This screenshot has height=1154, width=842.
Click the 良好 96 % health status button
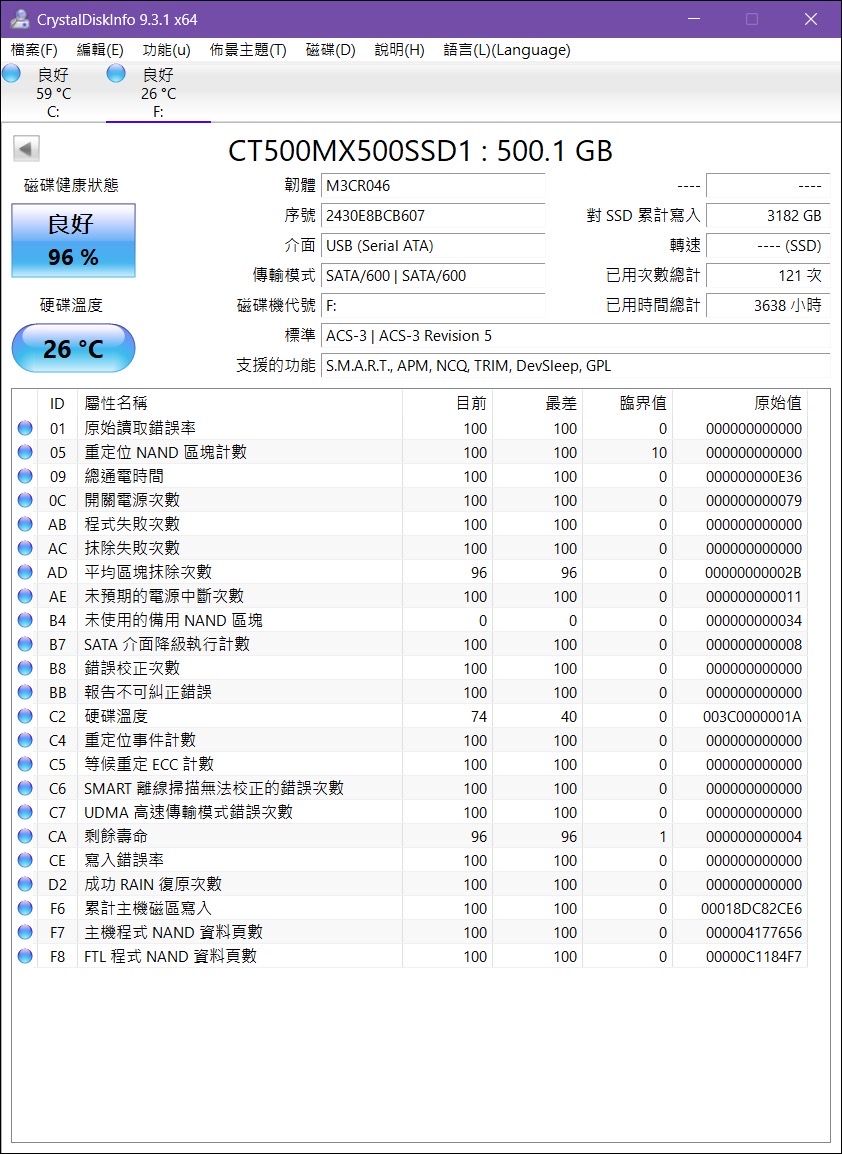coord(73,241)
